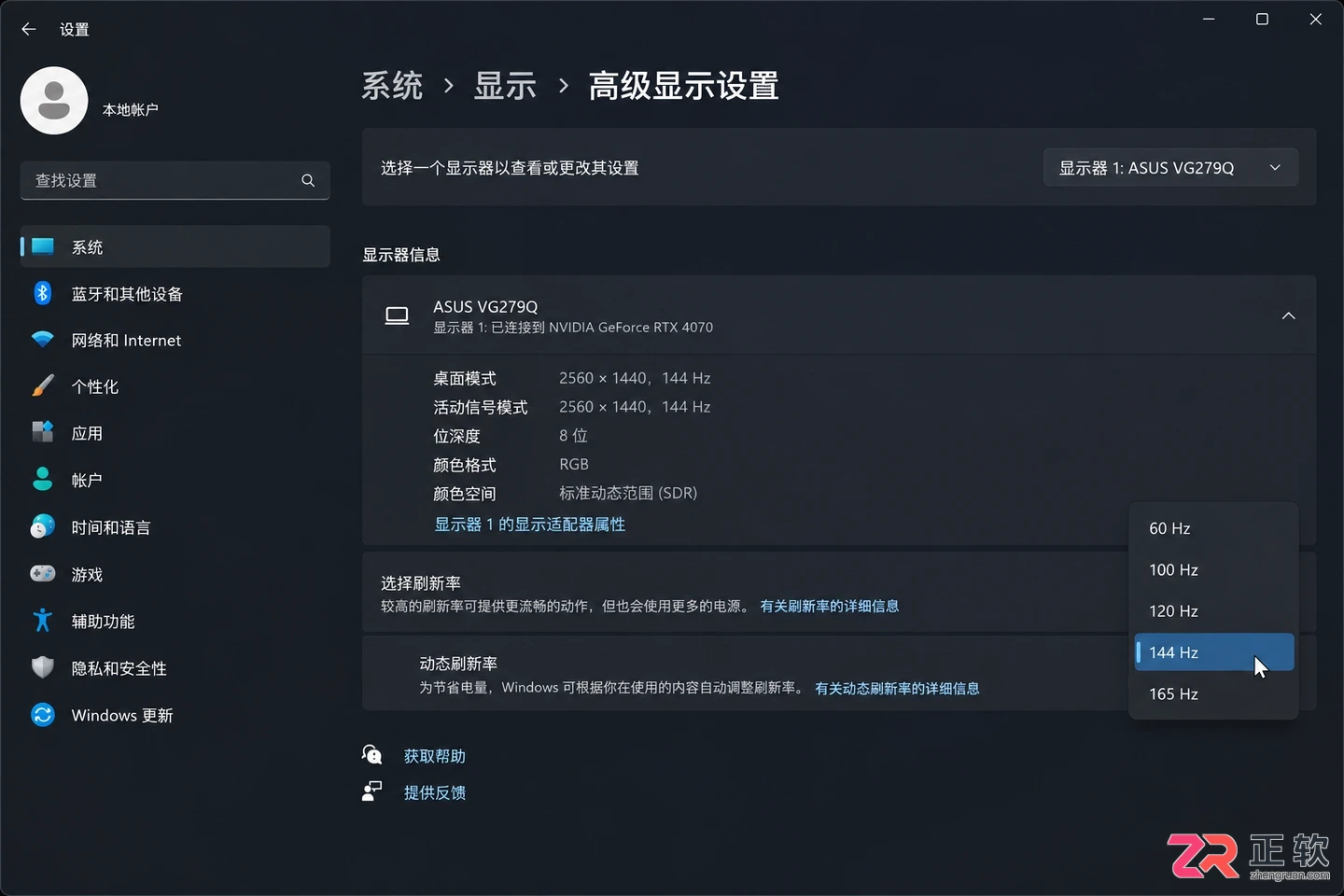Click the 游戏 gamepad icon
This screenshot has height=896, width=1344.
[43, 573]
